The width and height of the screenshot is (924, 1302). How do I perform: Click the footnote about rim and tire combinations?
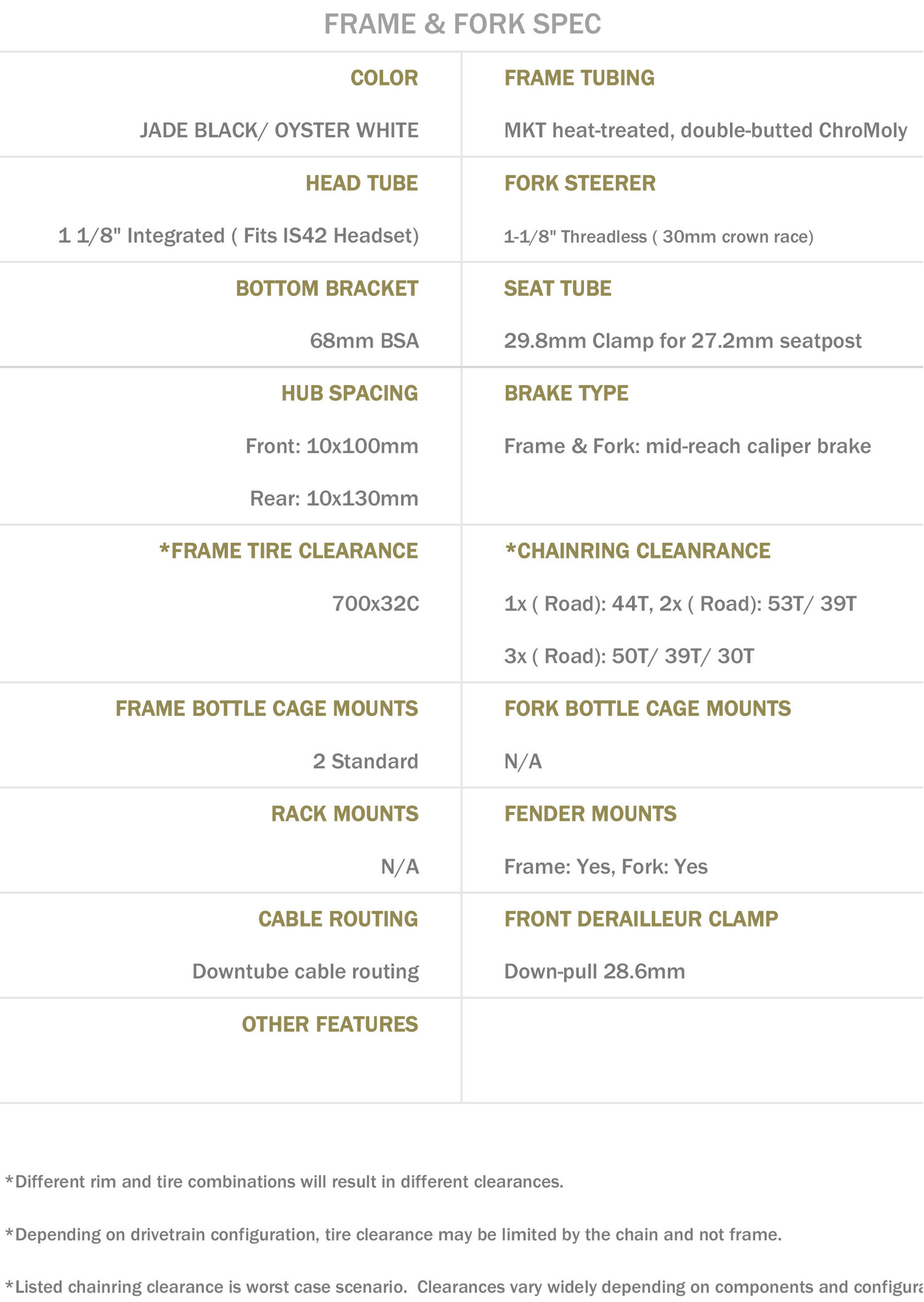pos(285,1182)
